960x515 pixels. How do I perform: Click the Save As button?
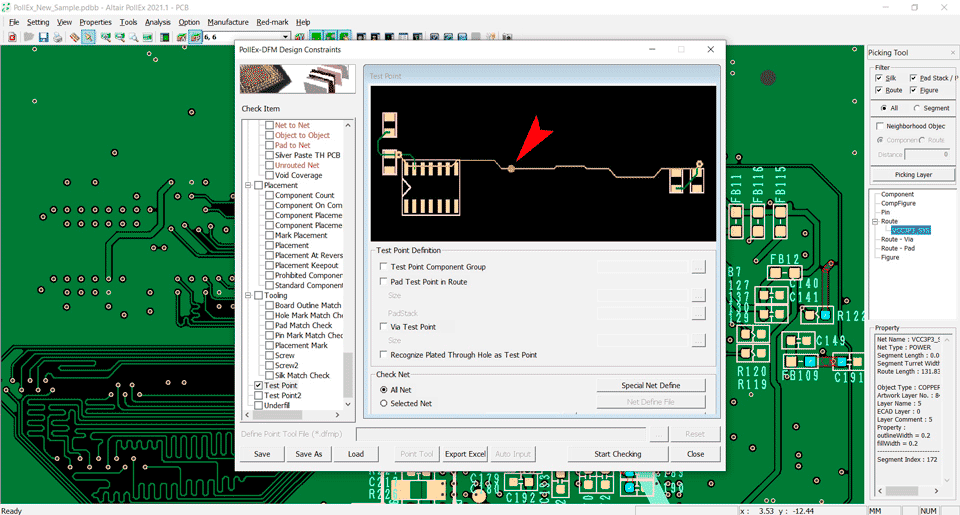[309, 454]
